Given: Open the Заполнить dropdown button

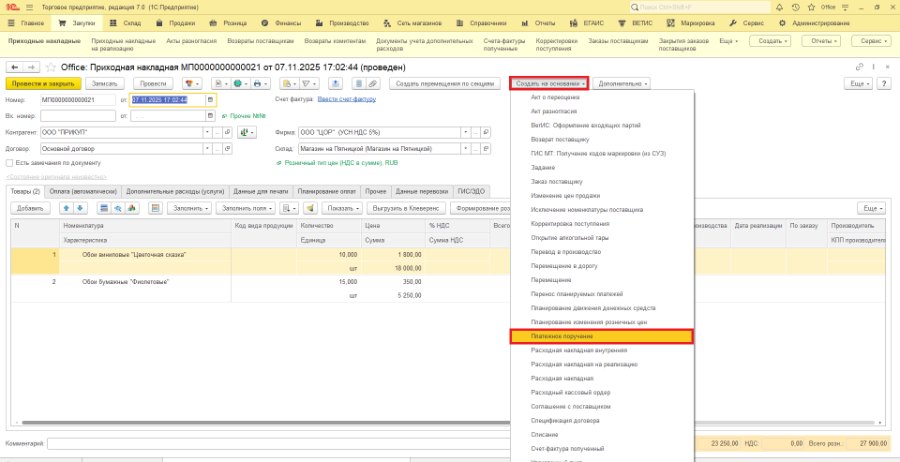Looking at the screenshot, I should coord(189,208).
